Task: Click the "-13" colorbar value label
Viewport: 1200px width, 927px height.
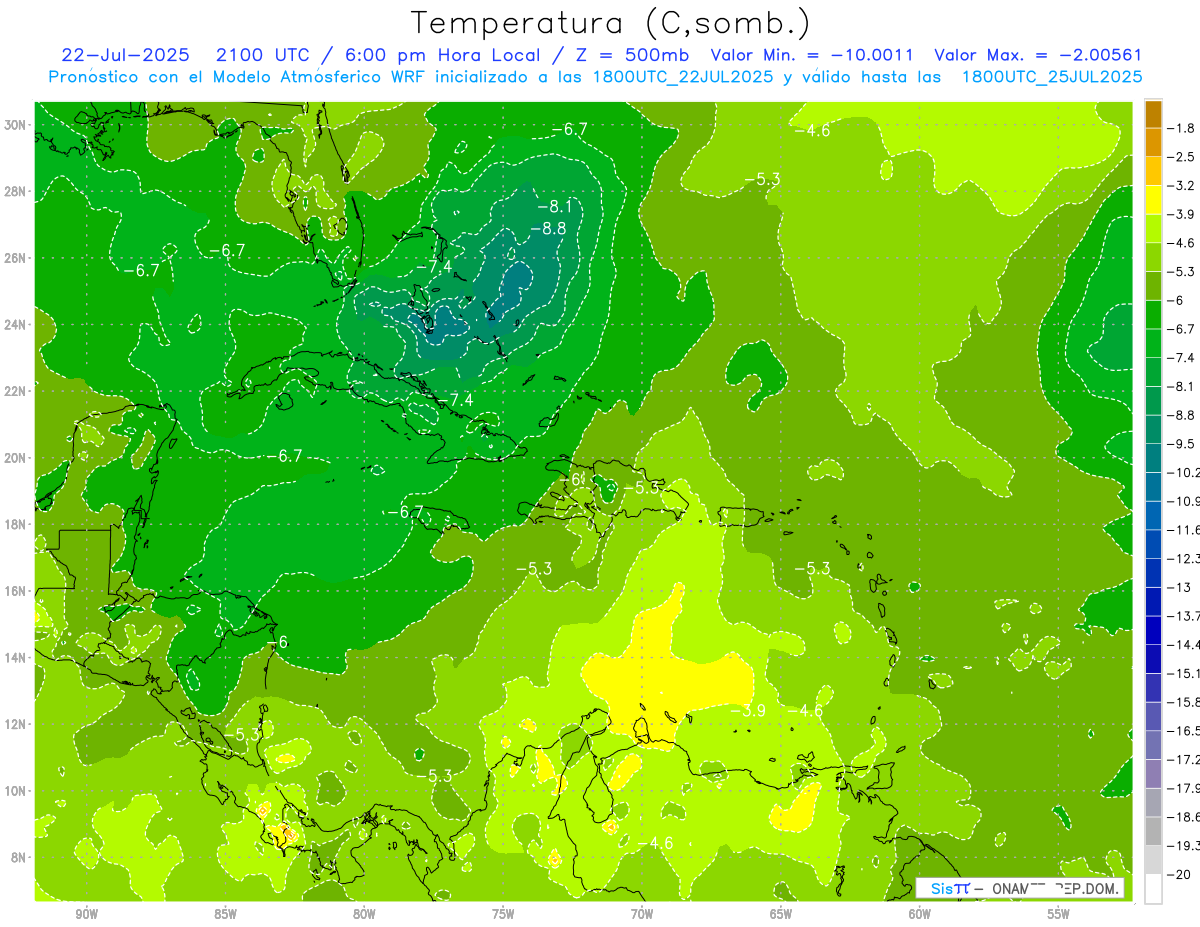Action: pos(1180,587)
